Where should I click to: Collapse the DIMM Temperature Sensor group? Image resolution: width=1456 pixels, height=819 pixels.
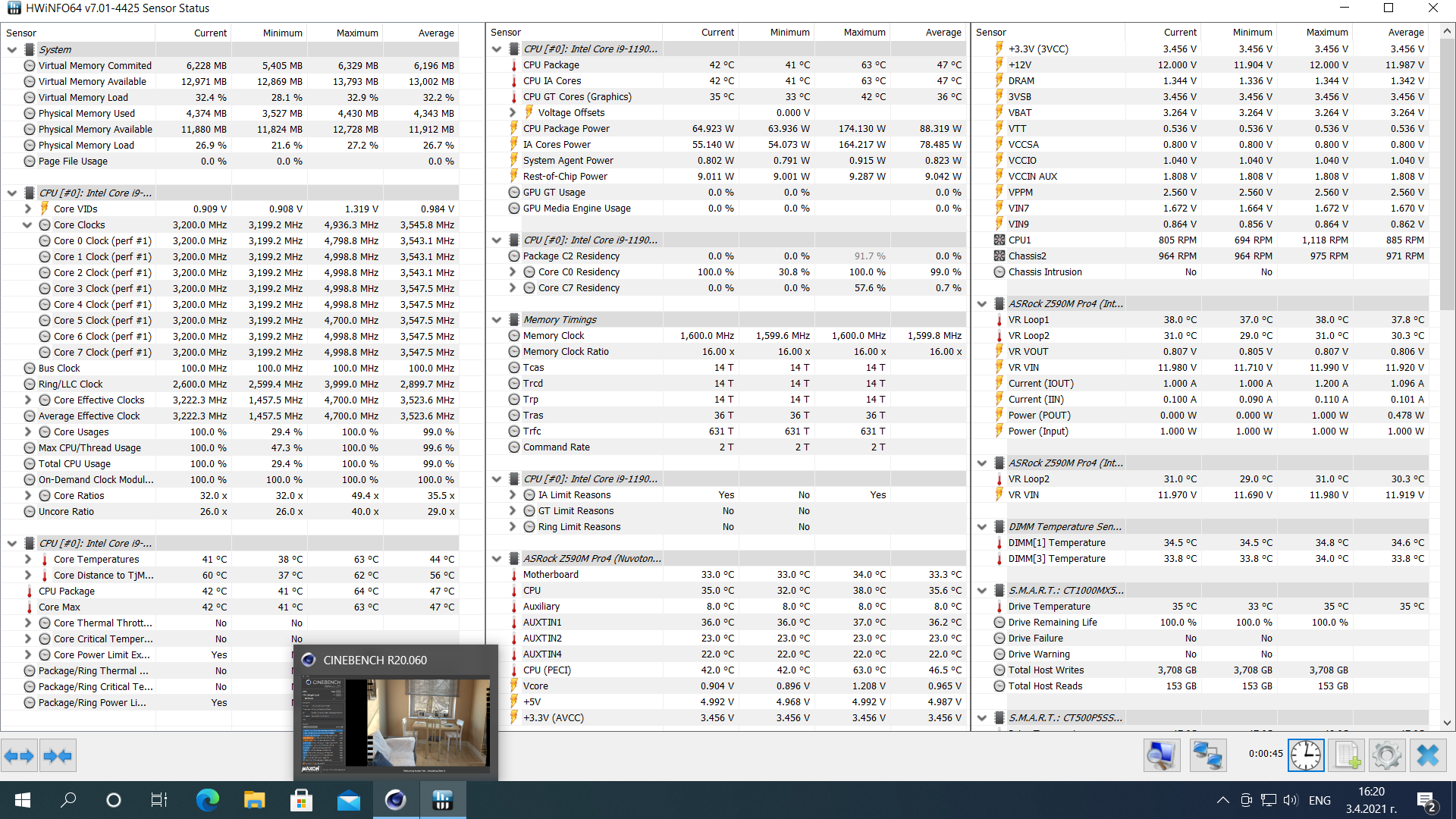click(982, 526)
